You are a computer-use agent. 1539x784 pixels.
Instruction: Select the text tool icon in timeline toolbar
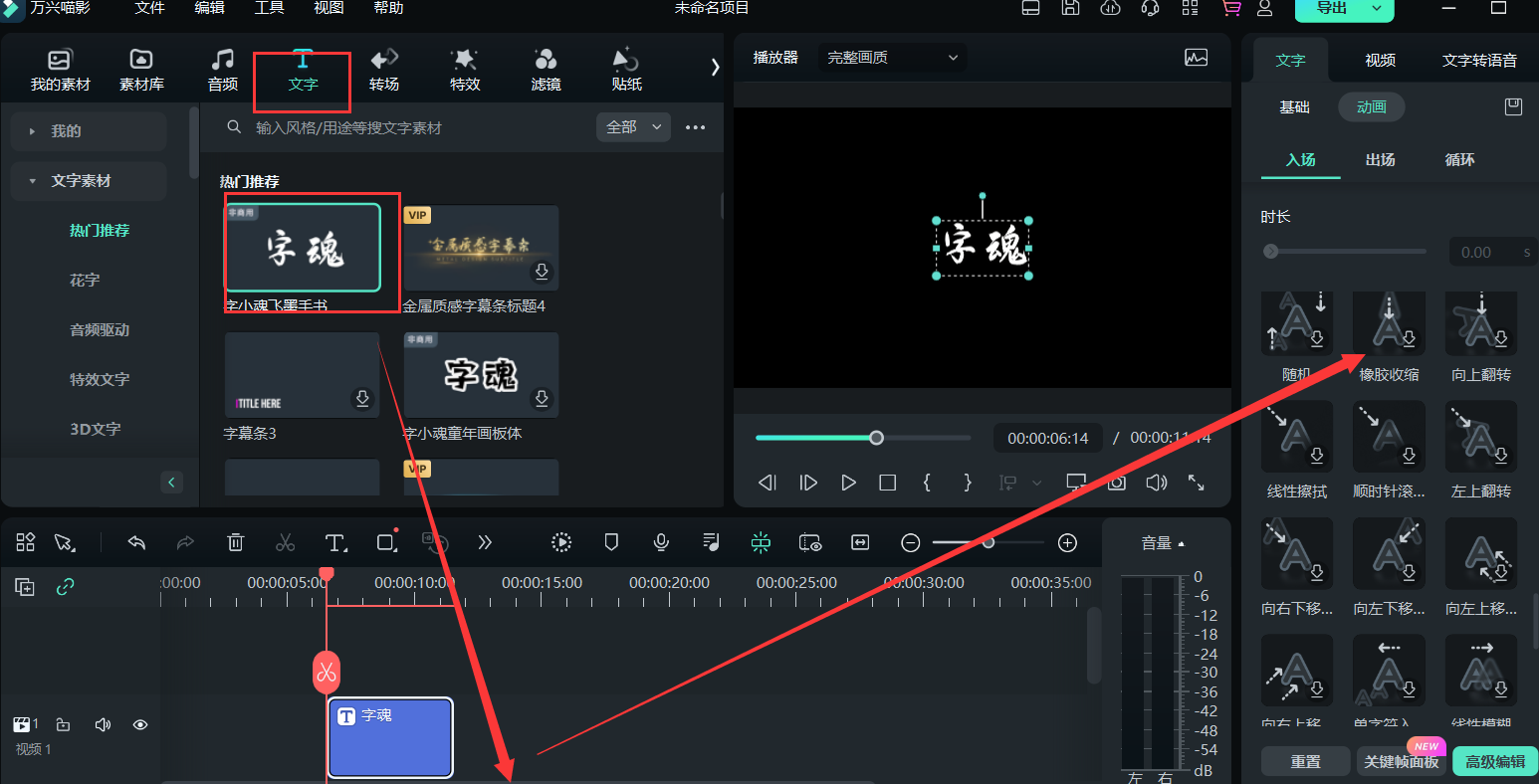pos(335,542)
